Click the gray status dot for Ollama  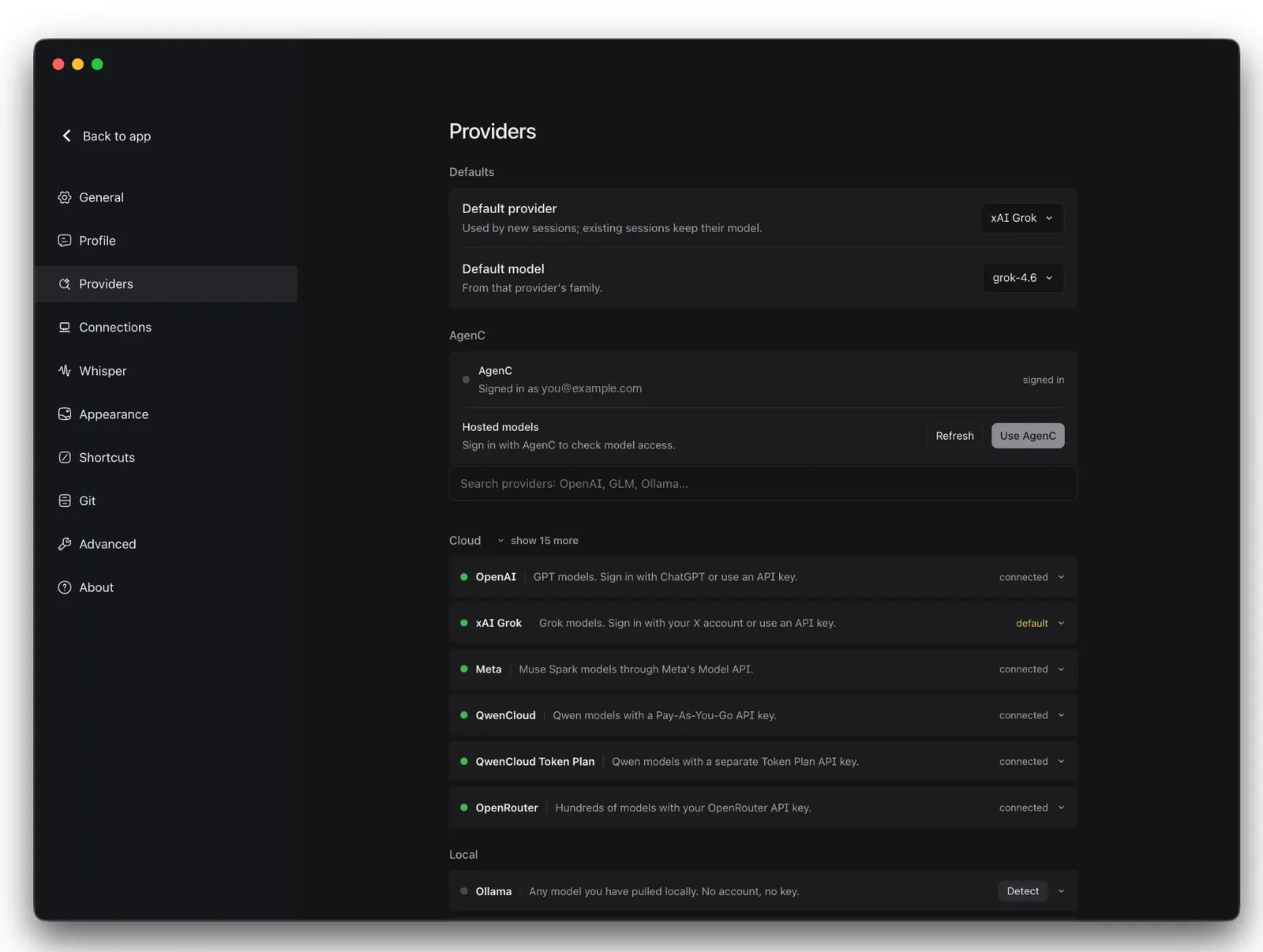tap(464, 891)
